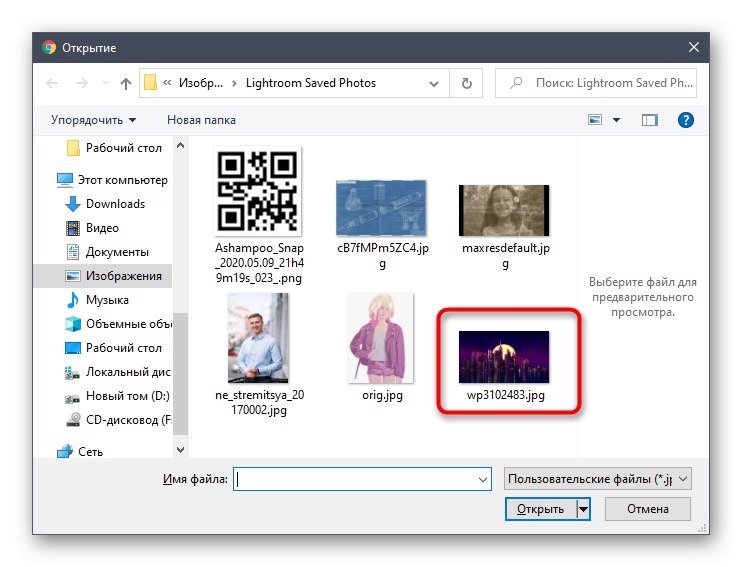
Task: Click sidebar scrollbar up arrow
Action: 180,145
